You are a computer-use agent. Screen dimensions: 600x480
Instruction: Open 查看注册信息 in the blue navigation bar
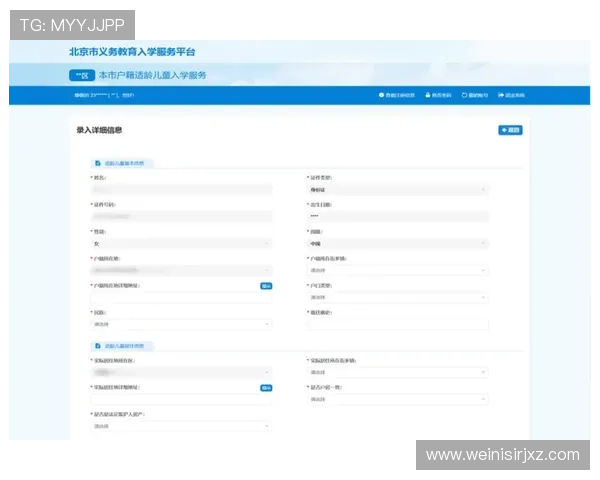tap(396, 95)
